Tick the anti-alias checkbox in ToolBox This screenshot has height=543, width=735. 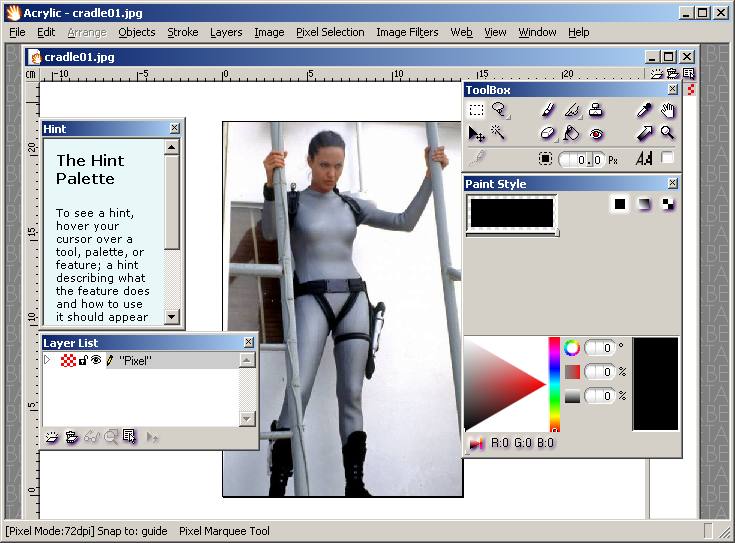(667, 158)
